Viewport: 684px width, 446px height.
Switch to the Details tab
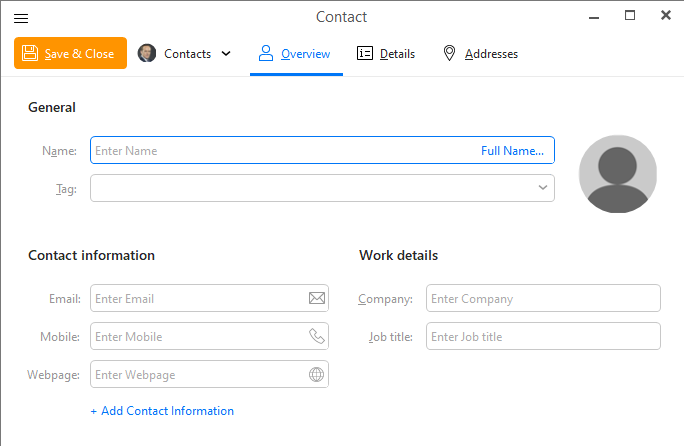point(386,54)
